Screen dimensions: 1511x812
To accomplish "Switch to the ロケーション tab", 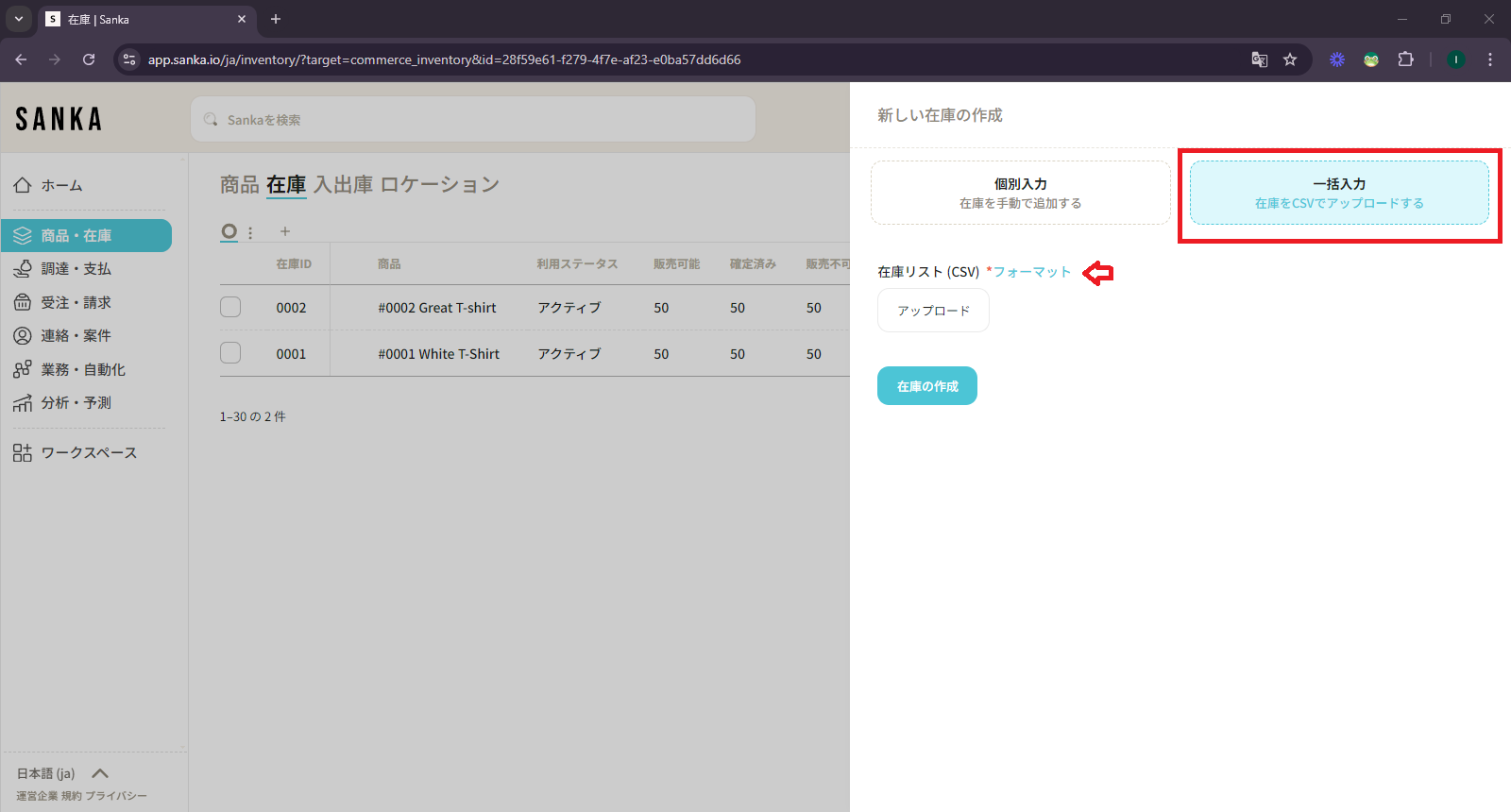I will point(439,184).
